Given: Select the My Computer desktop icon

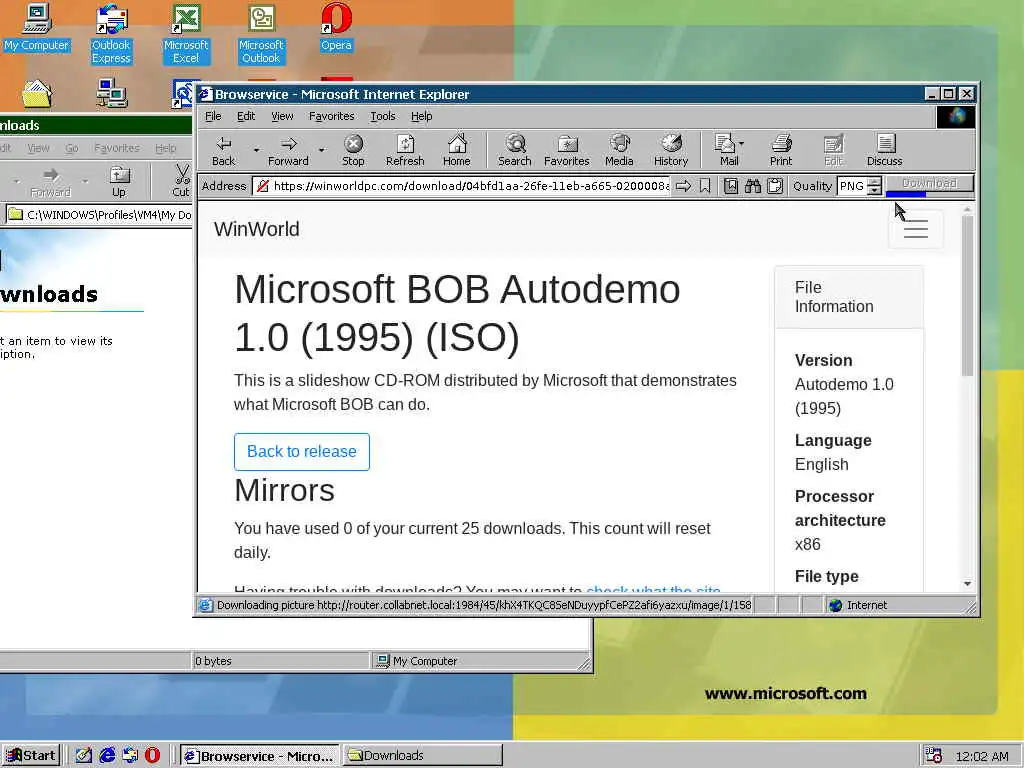Looking at the screenshot, I should point(36,27).
